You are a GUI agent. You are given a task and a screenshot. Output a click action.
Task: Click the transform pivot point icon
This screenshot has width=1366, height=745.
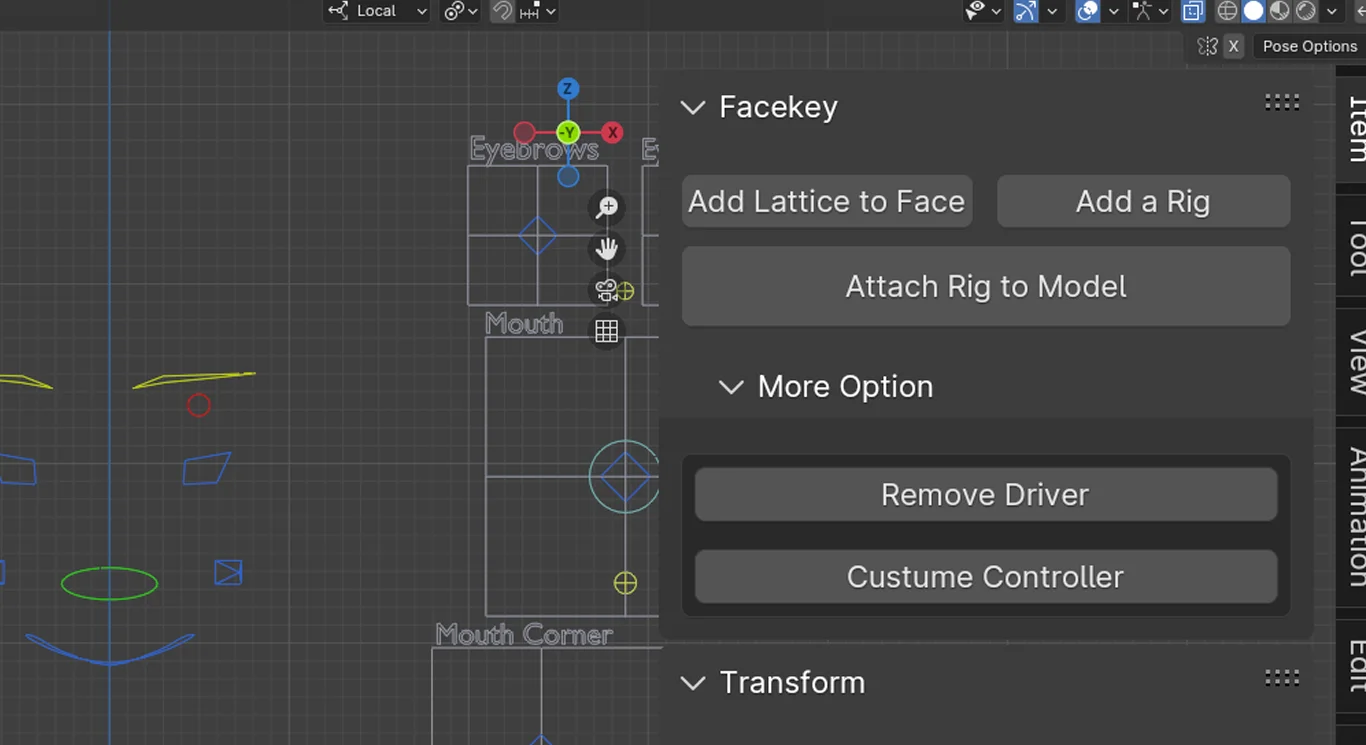[x=455, y=11]
